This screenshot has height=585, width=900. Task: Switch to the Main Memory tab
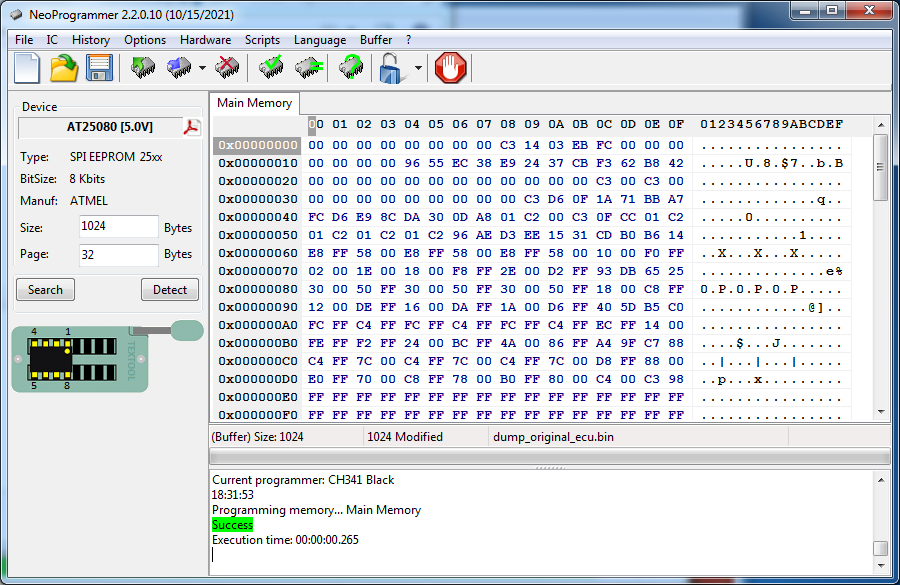pyautogui.click(x=255, y=103)
